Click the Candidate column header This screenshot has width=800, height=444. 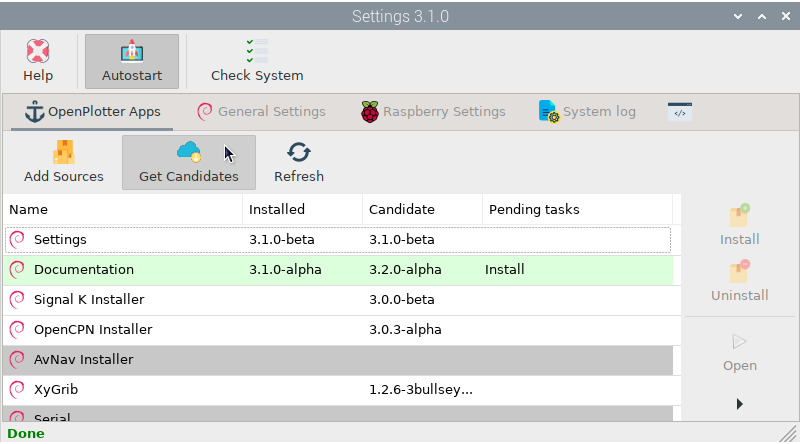pos(422,209)
